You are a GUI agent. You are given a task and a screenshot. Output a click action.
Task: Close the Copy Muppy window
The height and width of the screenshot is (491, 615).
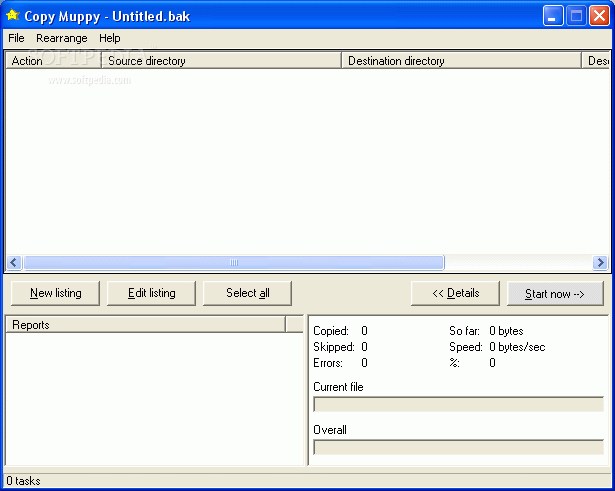(x=599, y=16)
